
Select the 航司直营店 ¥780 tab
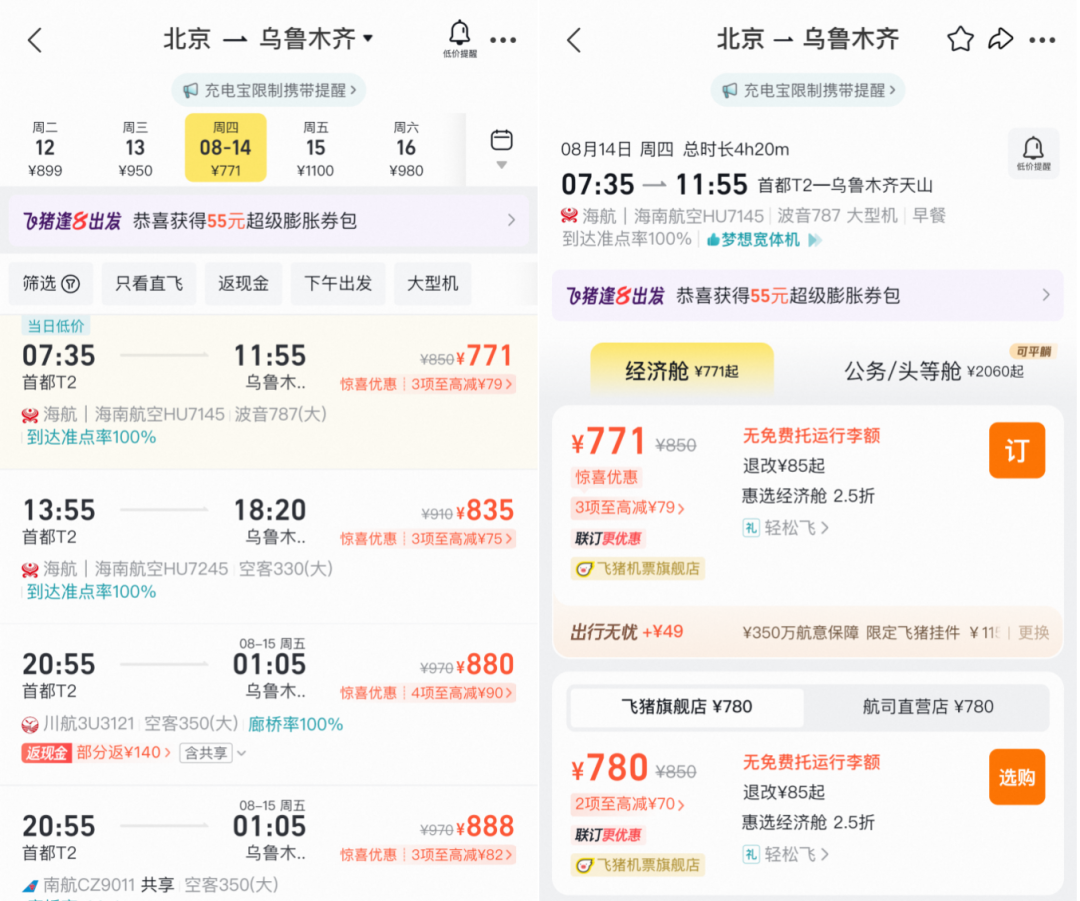[927, 708]
